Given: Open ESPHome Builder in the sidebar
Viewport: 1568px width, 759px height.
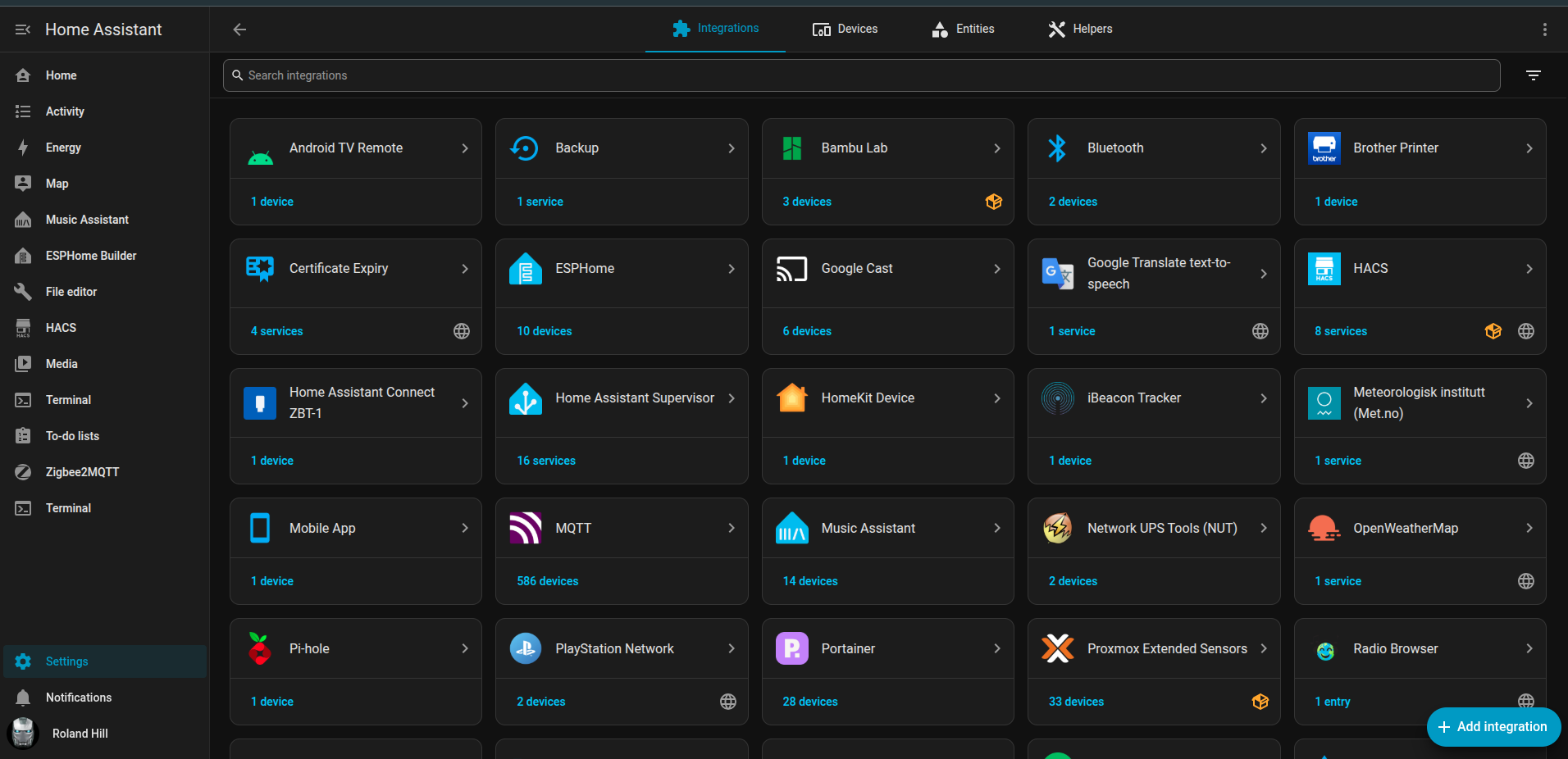Looking at the screenshot, I should pos(105,256).
